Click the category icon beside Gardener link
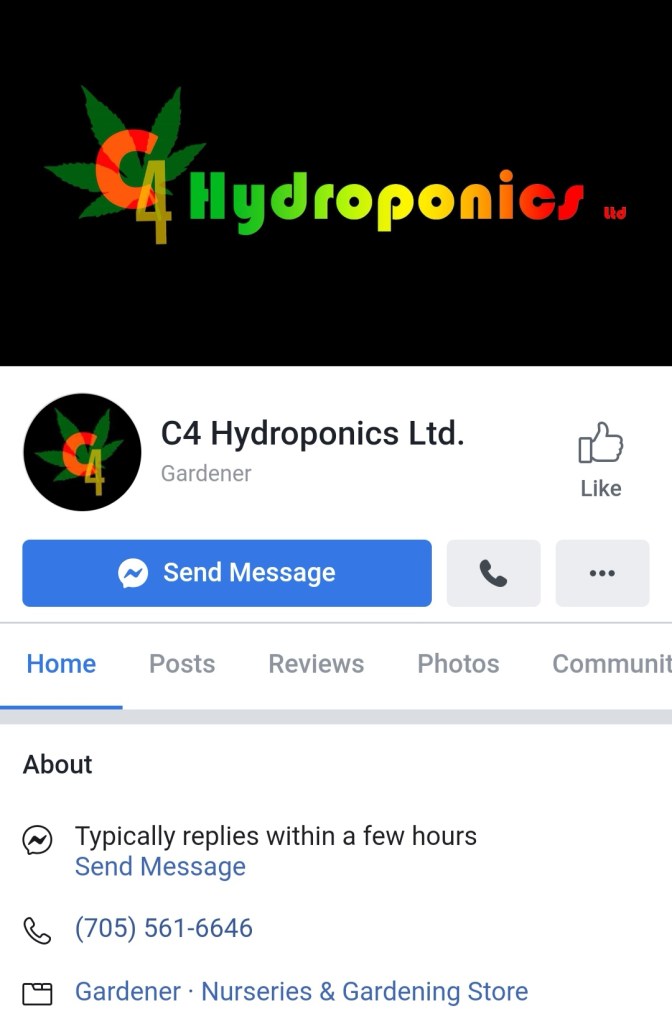 point(37,994)
